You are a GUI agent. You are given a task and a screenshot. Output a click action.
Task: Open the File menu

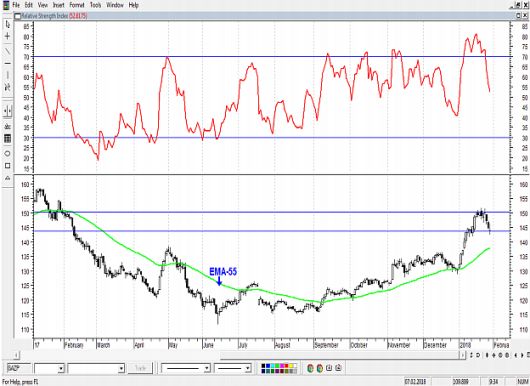click(16, 5)
